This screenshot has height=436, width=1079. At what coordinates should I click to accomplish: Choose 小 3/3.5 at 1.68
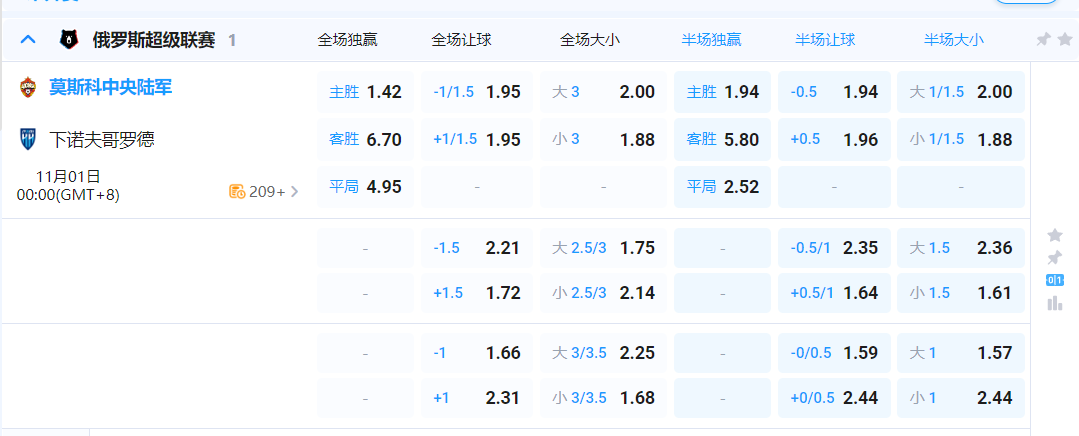[x=603, y=398]
